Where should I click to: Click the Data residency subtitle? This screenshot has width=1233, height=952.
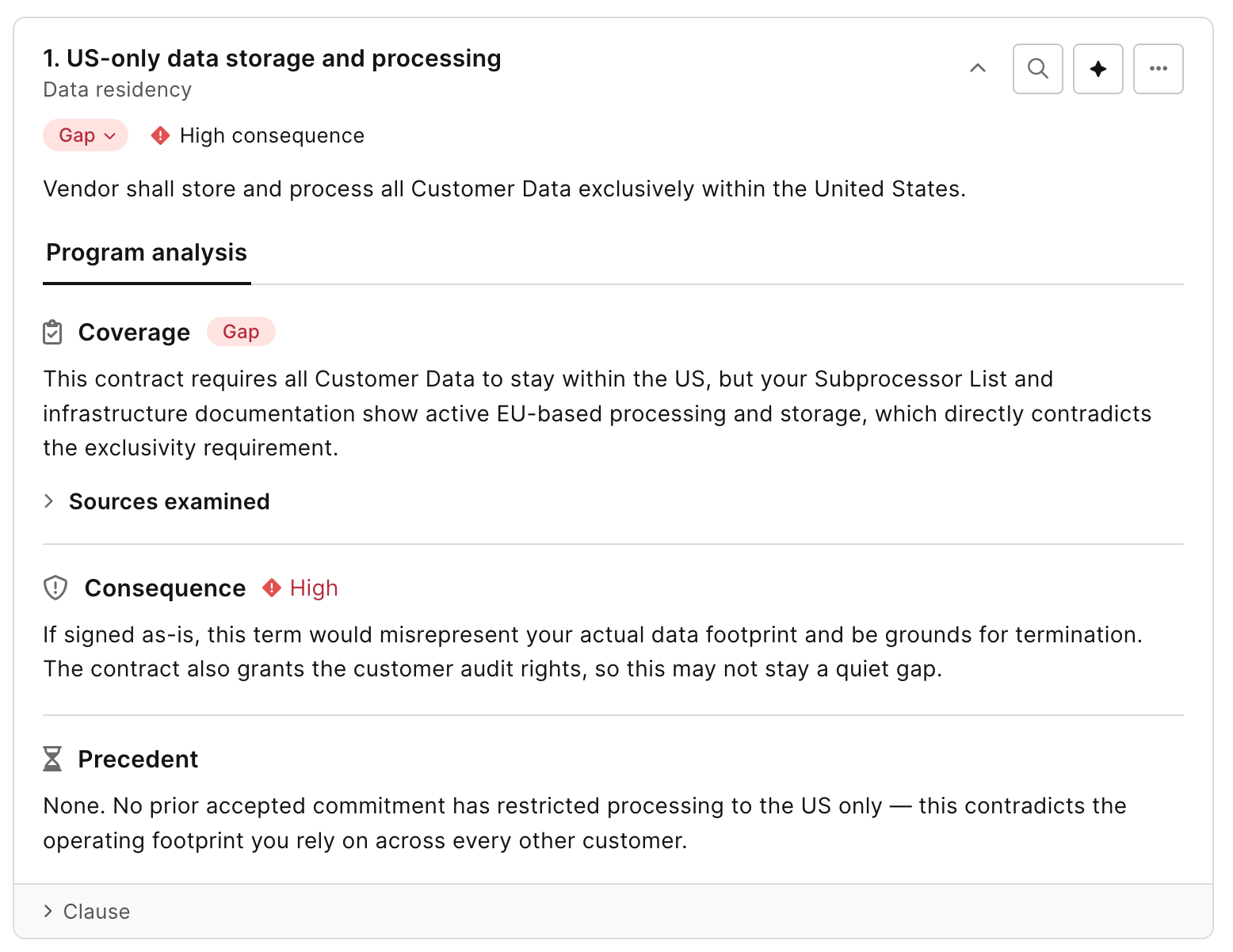[117, 89]
